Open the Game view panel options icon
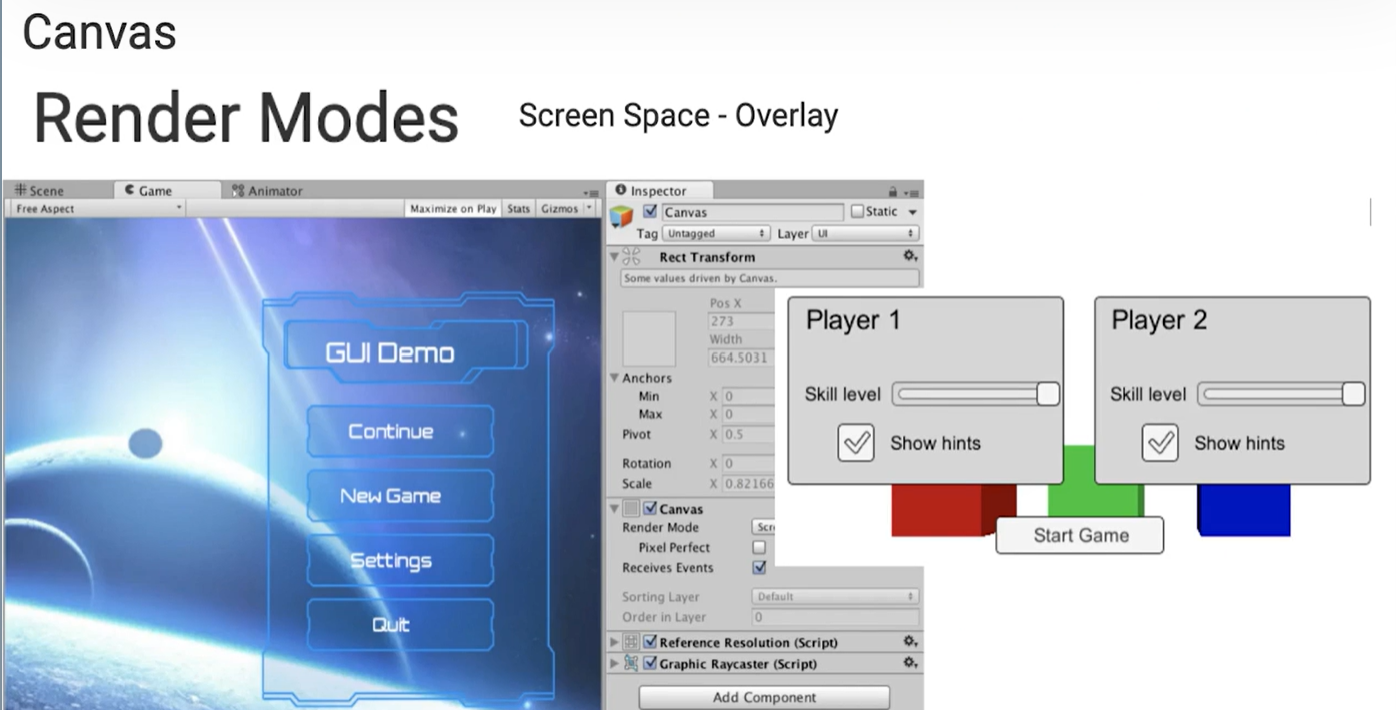This screenshot has height=710, width=1396. click(x=591, y=192)
